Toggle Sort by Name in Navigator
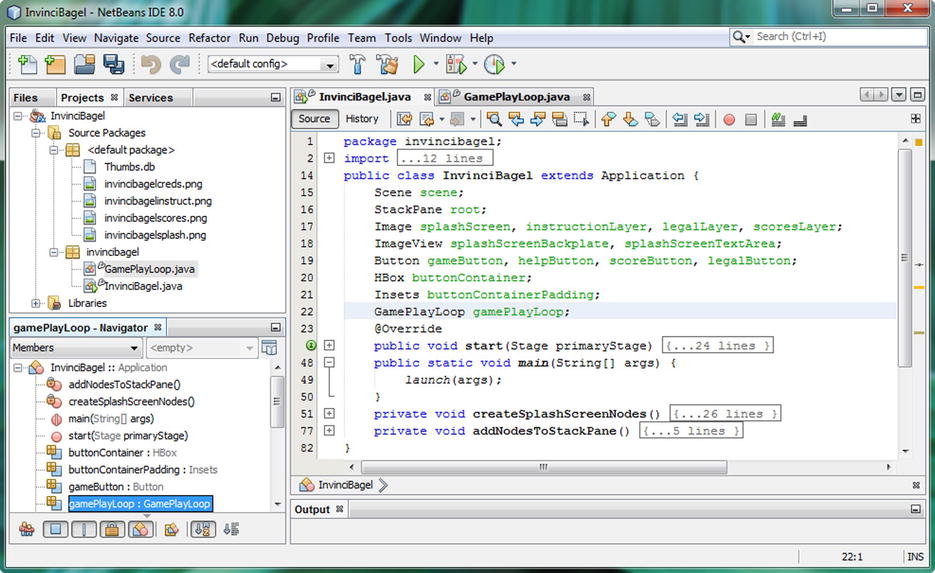Screen dimensions: 935x573 click(203, 529)
